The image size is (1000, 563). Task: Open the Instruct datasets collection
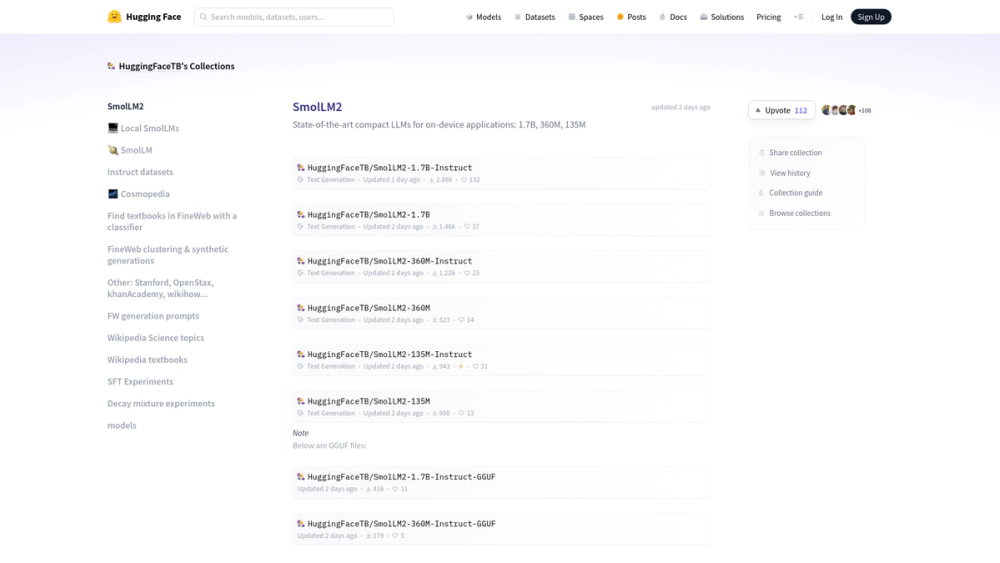click(x=140, y=172)
